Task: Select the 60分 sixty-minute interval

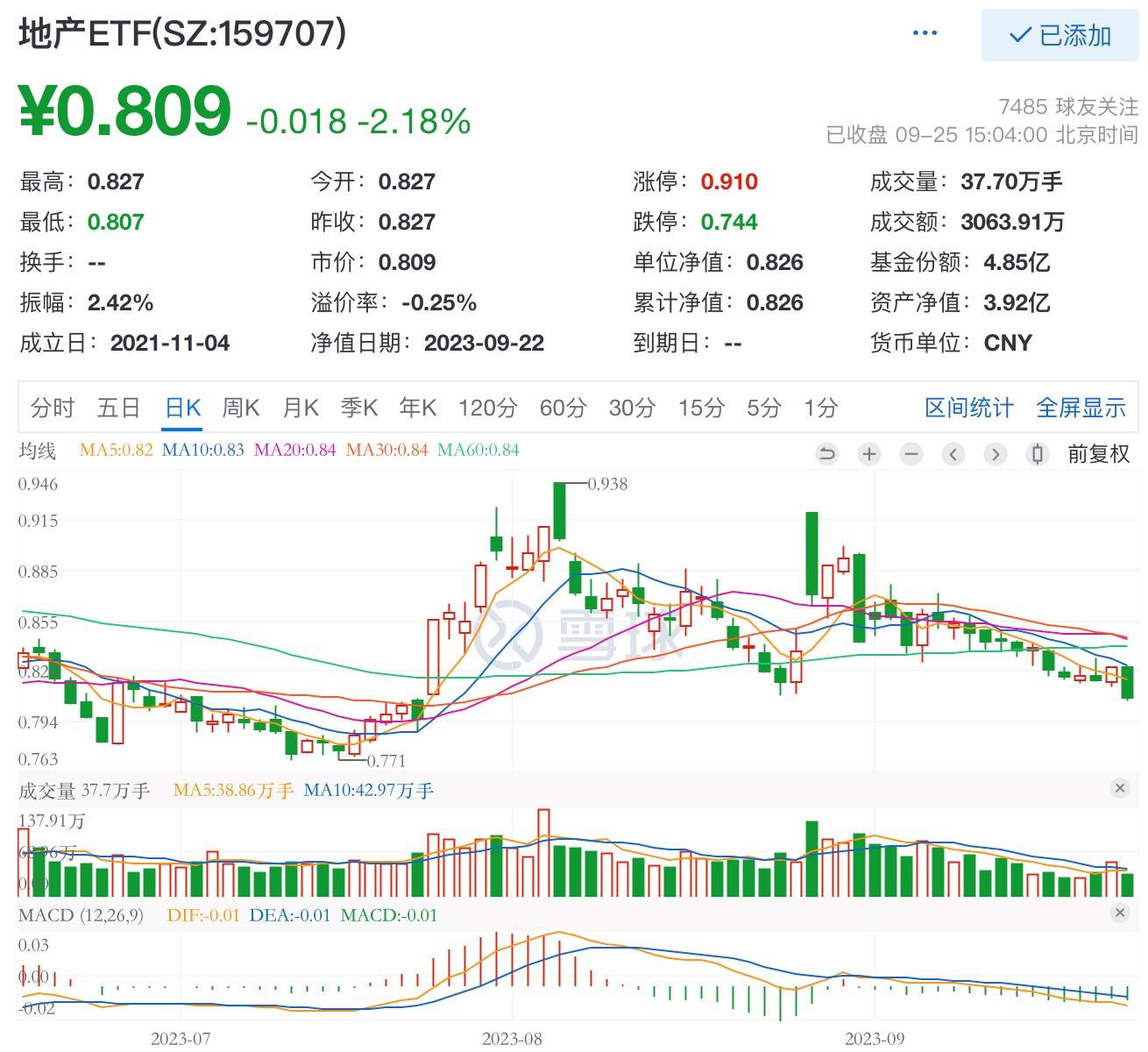Action: [562, 407]
